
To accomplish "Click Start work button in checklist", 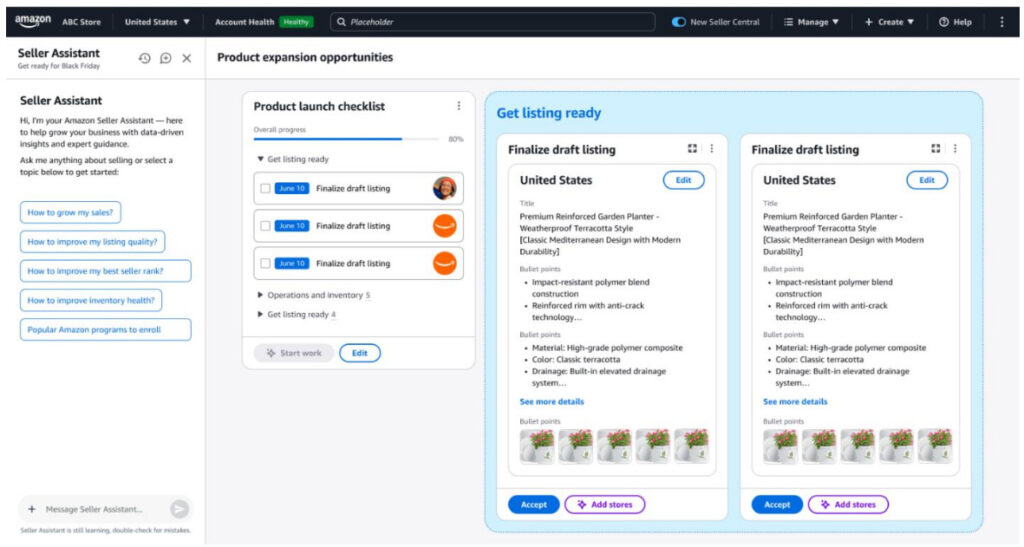I will [x=294, y=353].
